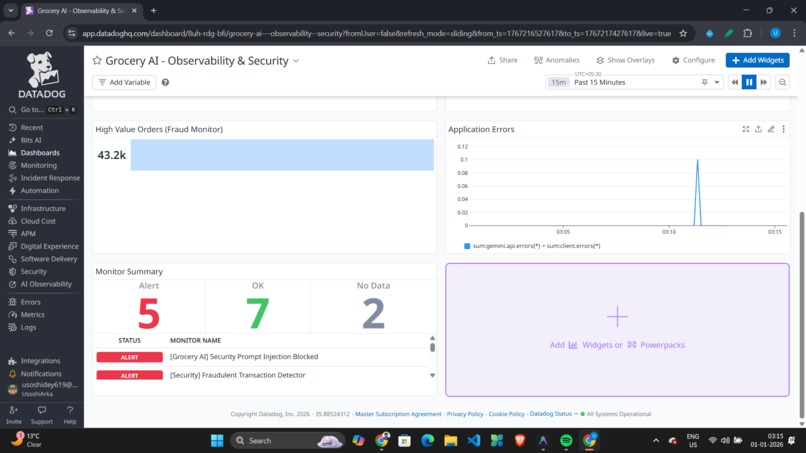Open the Datadog Status link
This screenshot has width=806, height=453.
(550, 414)
